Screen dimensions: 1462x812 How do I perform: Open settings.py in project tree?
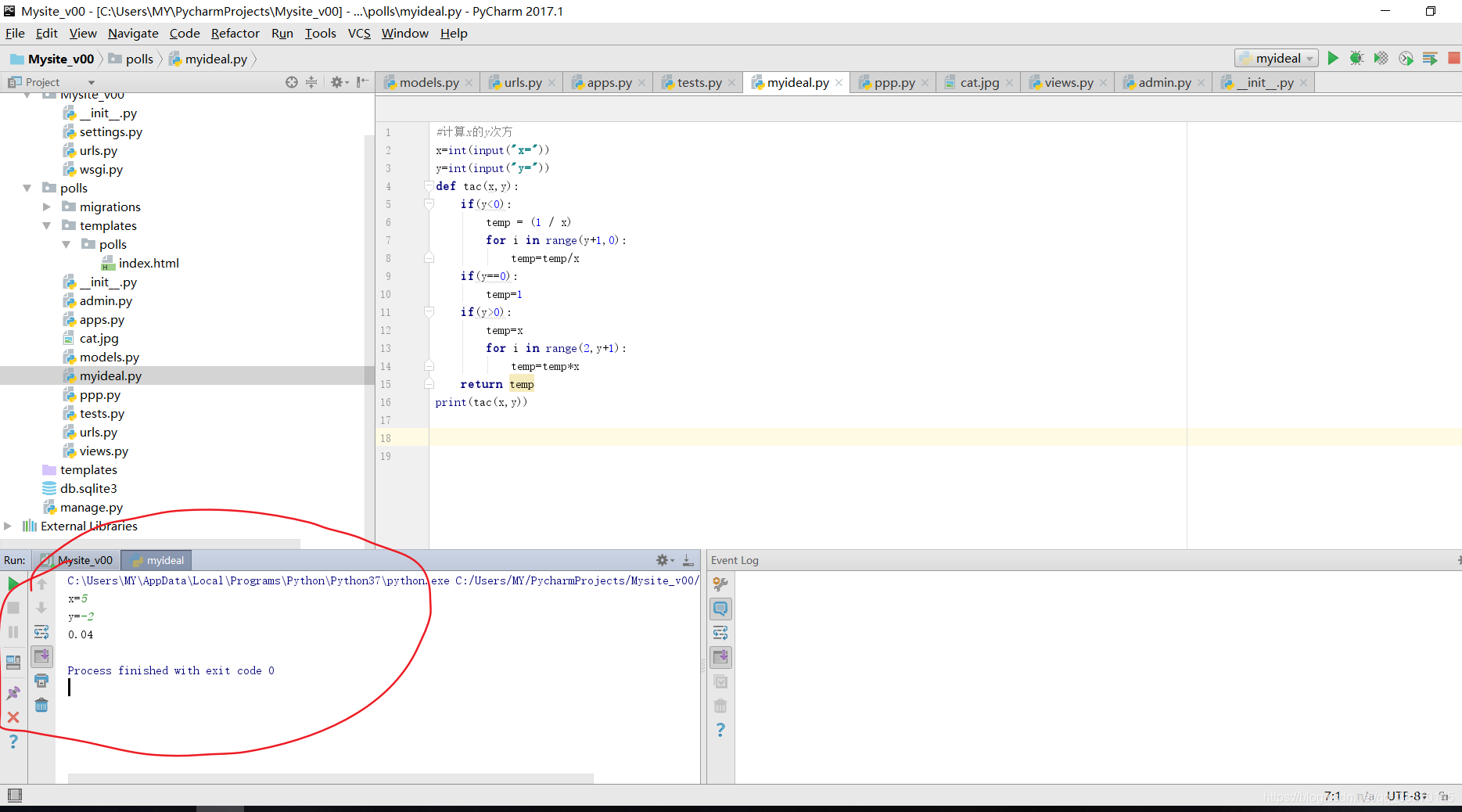coord(110,131)
